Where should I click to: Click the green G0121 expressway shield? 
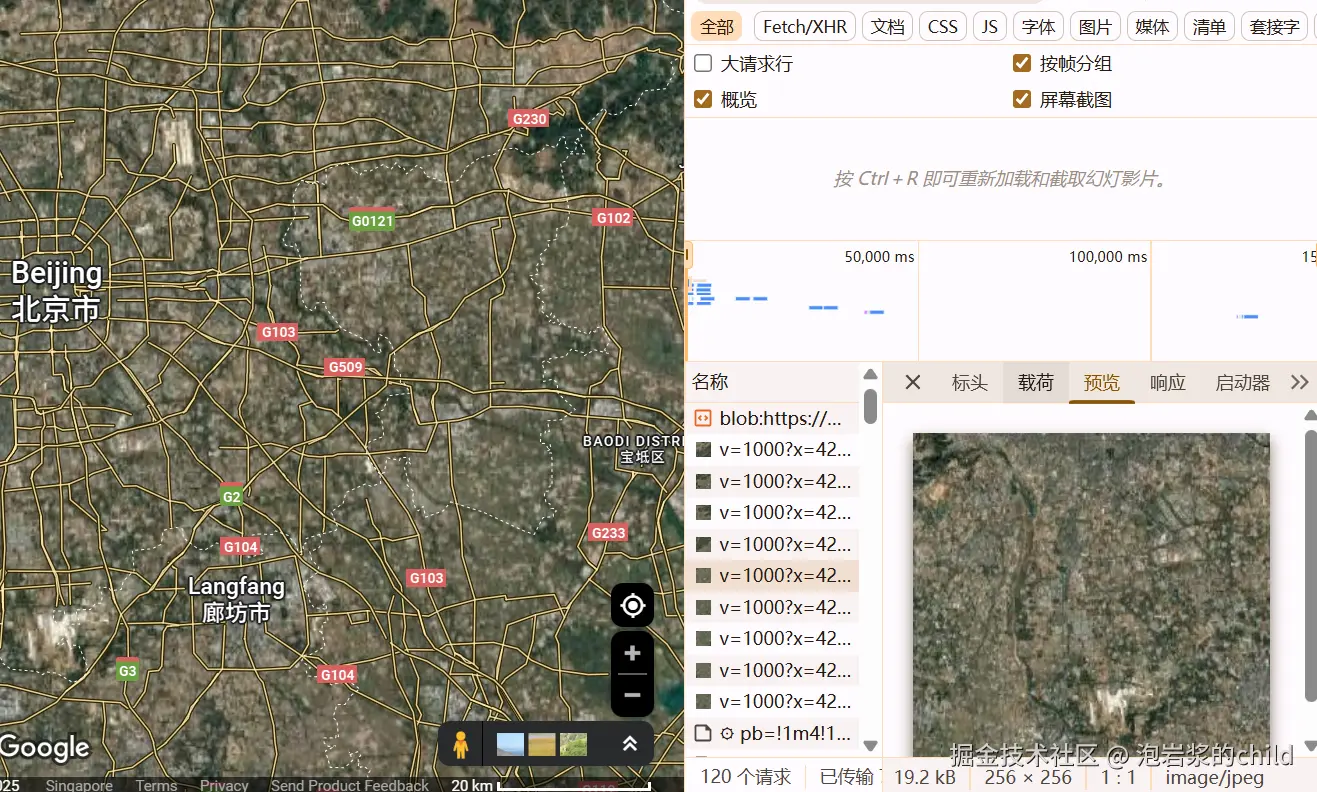(372, 221)
